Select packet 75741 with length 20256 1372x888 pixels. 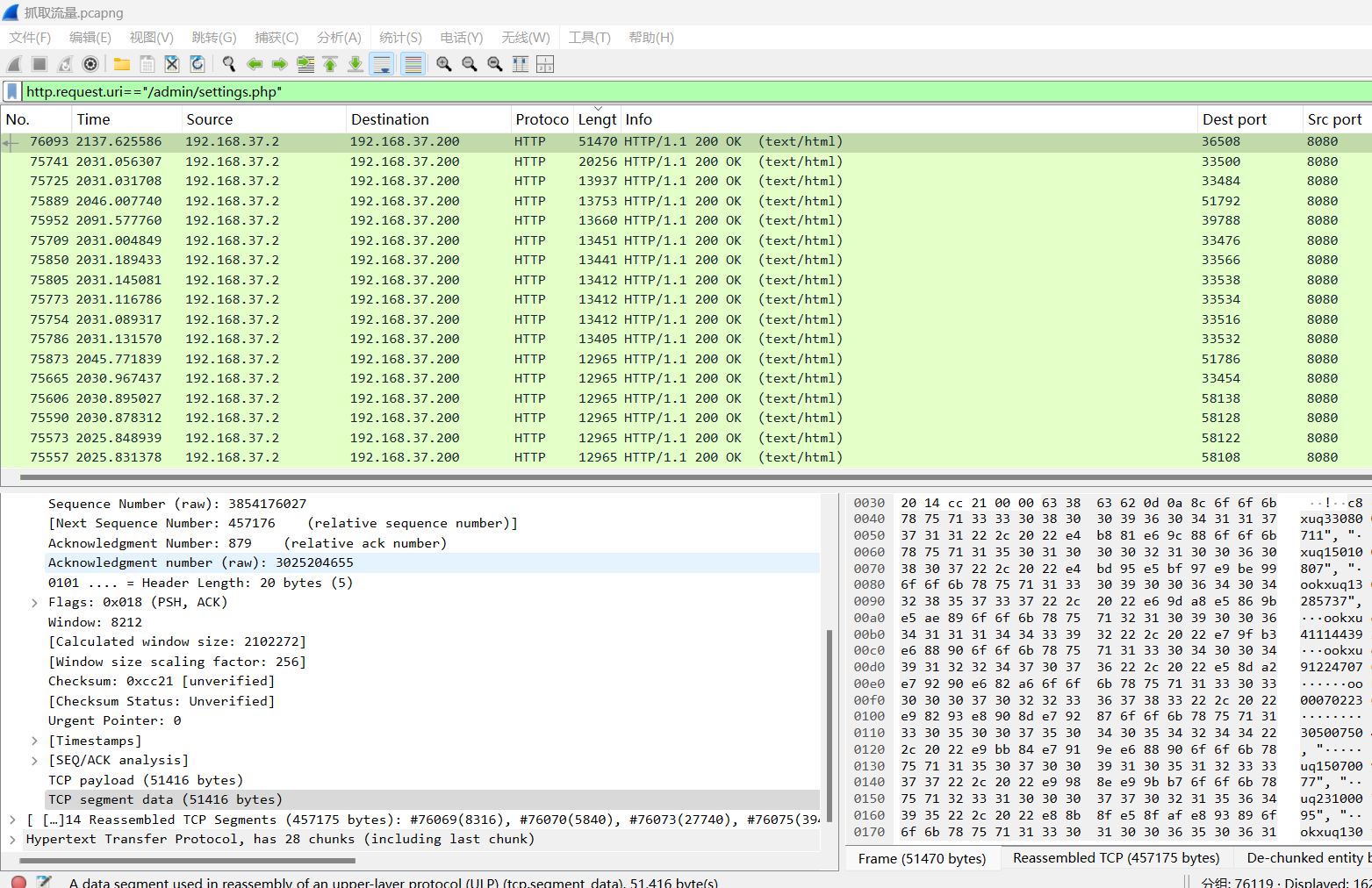(x=686, y=161)
